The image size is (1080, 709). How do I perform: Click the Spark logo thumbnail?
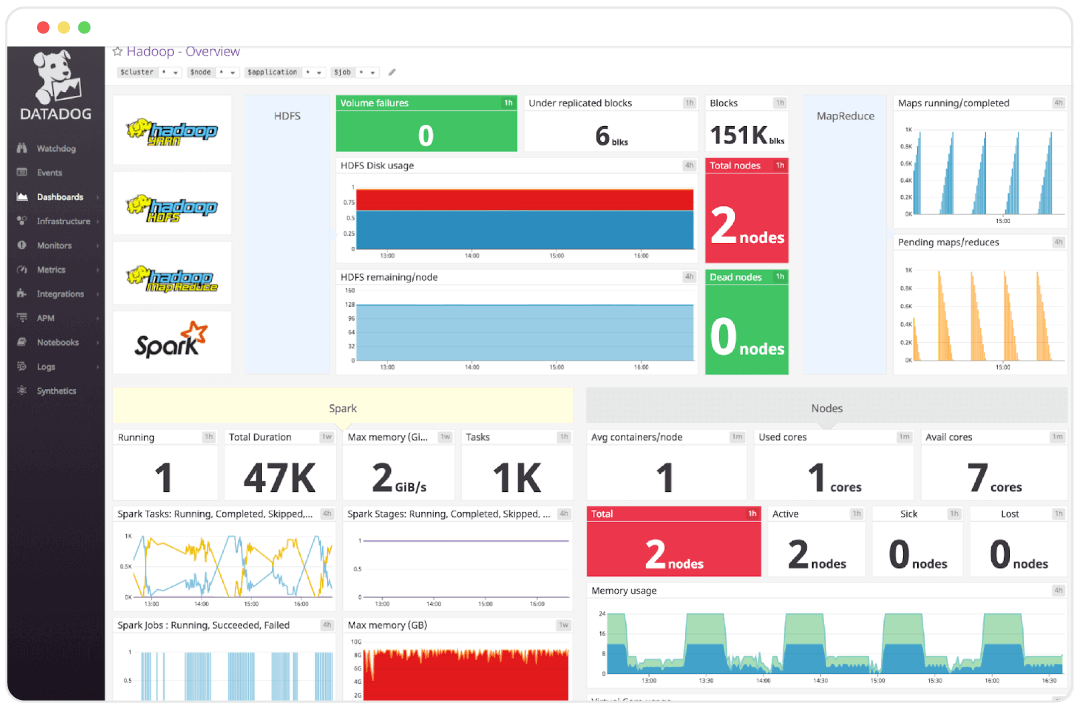171,342
